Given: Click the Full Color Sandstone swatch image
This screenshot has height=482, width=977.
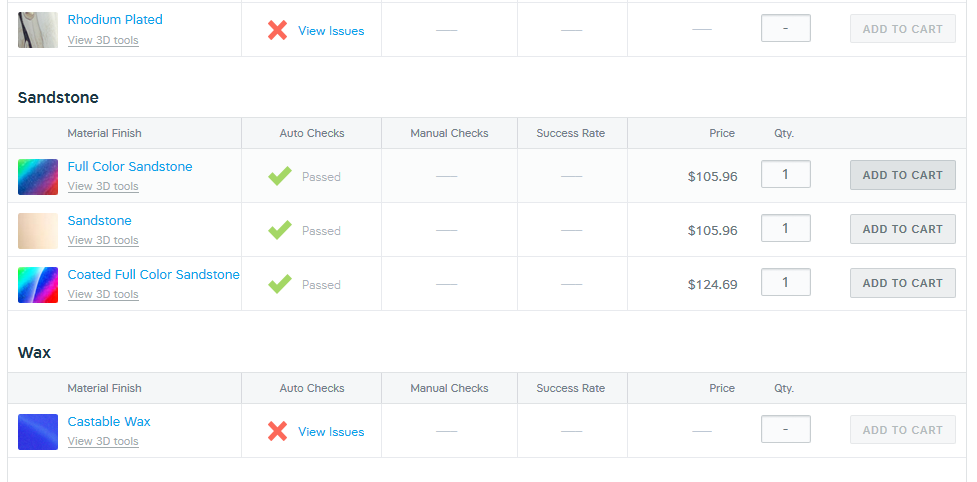Looking at the screenshot, I should tap(38, 177).
